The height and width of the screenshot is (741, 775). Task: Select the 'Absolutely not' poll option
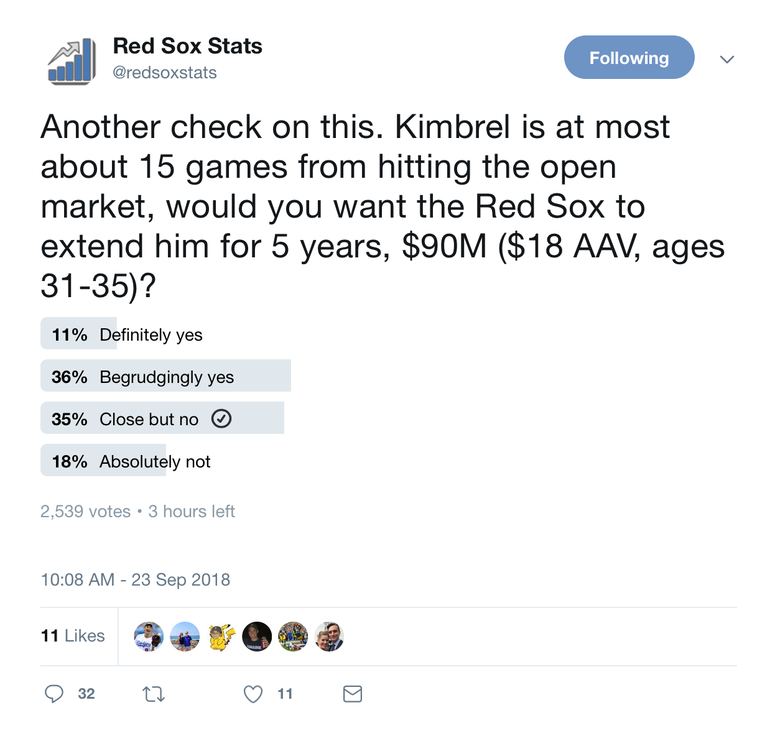(166, 460)
